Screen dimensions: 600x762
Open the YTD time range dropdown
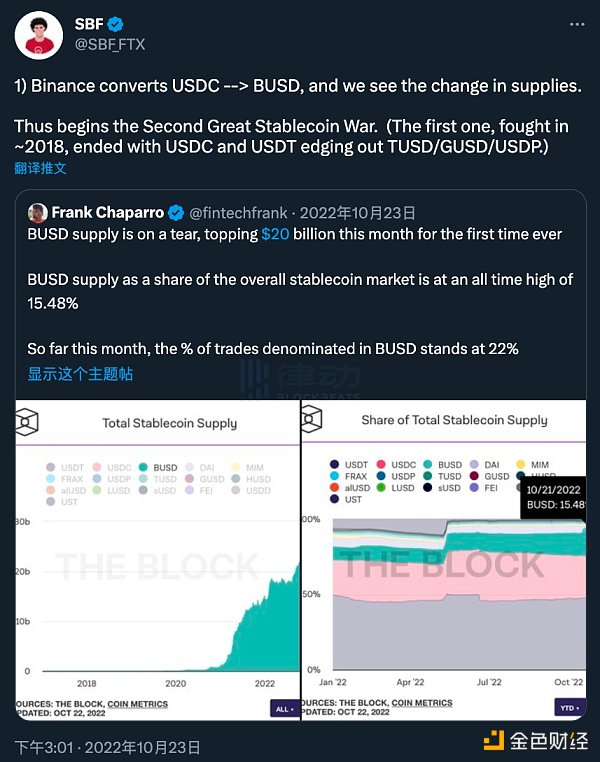coord(569,707)
